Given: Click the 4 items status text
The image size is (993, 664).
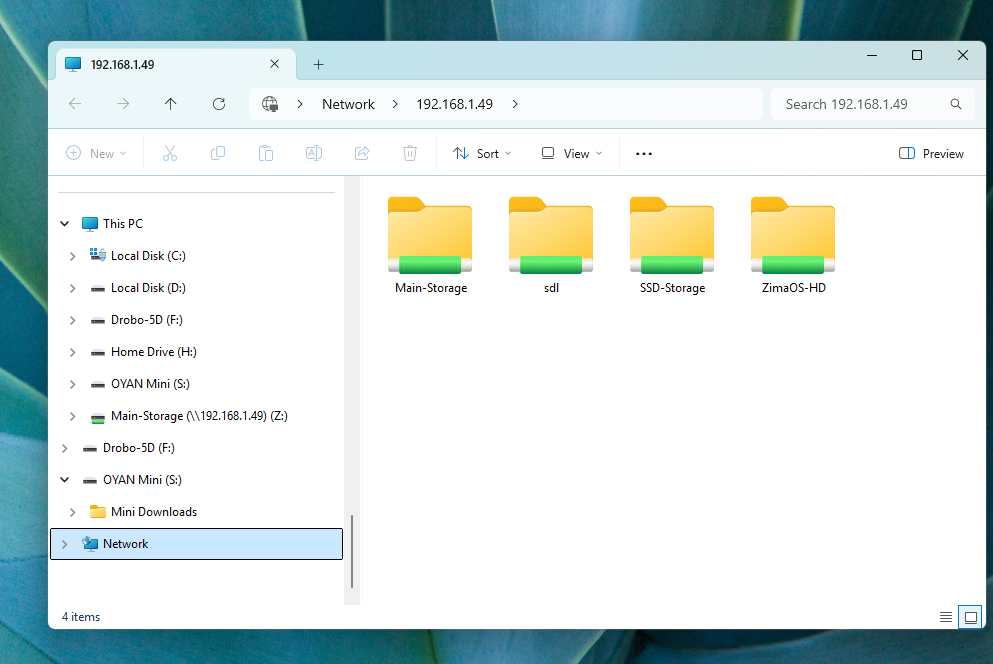Looking at the screenshot, I should click(81, 616).
